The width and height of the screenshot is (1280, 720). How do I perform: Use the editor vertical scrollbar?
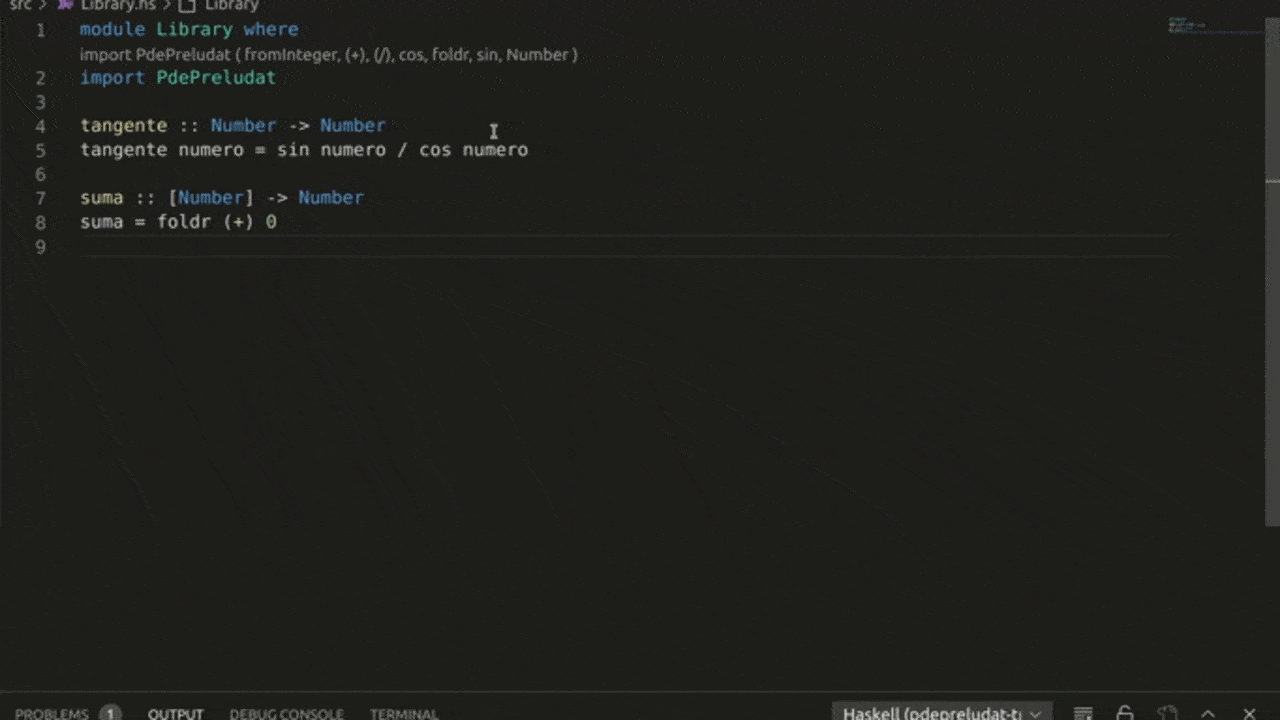click(x=1272, y=270)
